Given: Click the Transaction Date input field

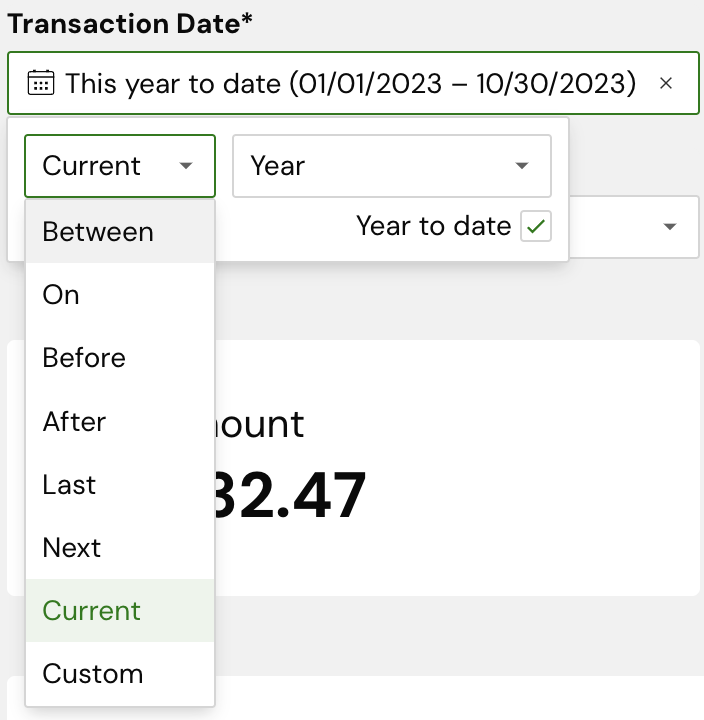Looking at the screenshot, I should 350,83.
